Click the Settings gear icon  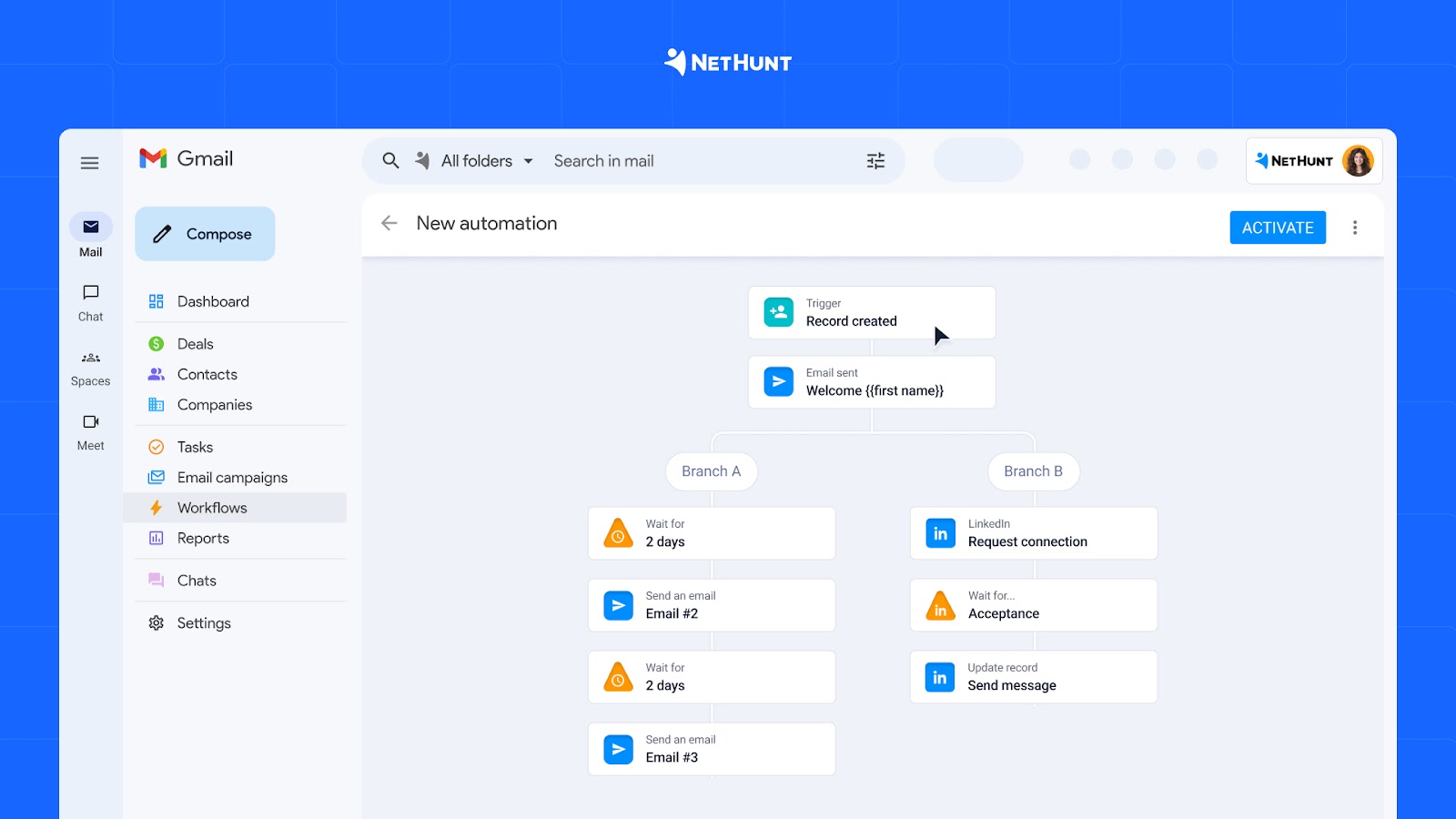[x=156, y=623]
